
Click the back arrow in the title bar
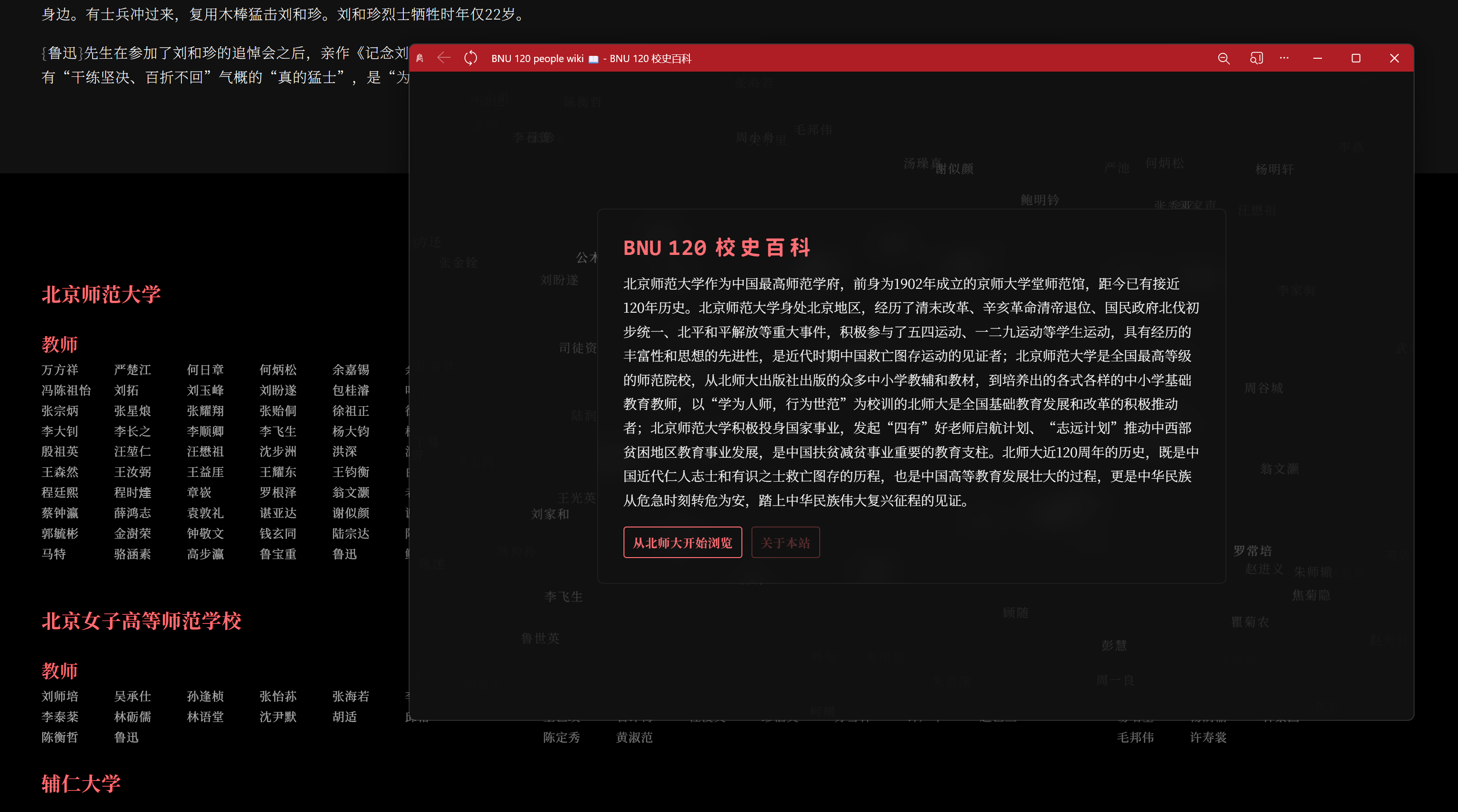tap(444, 58)
